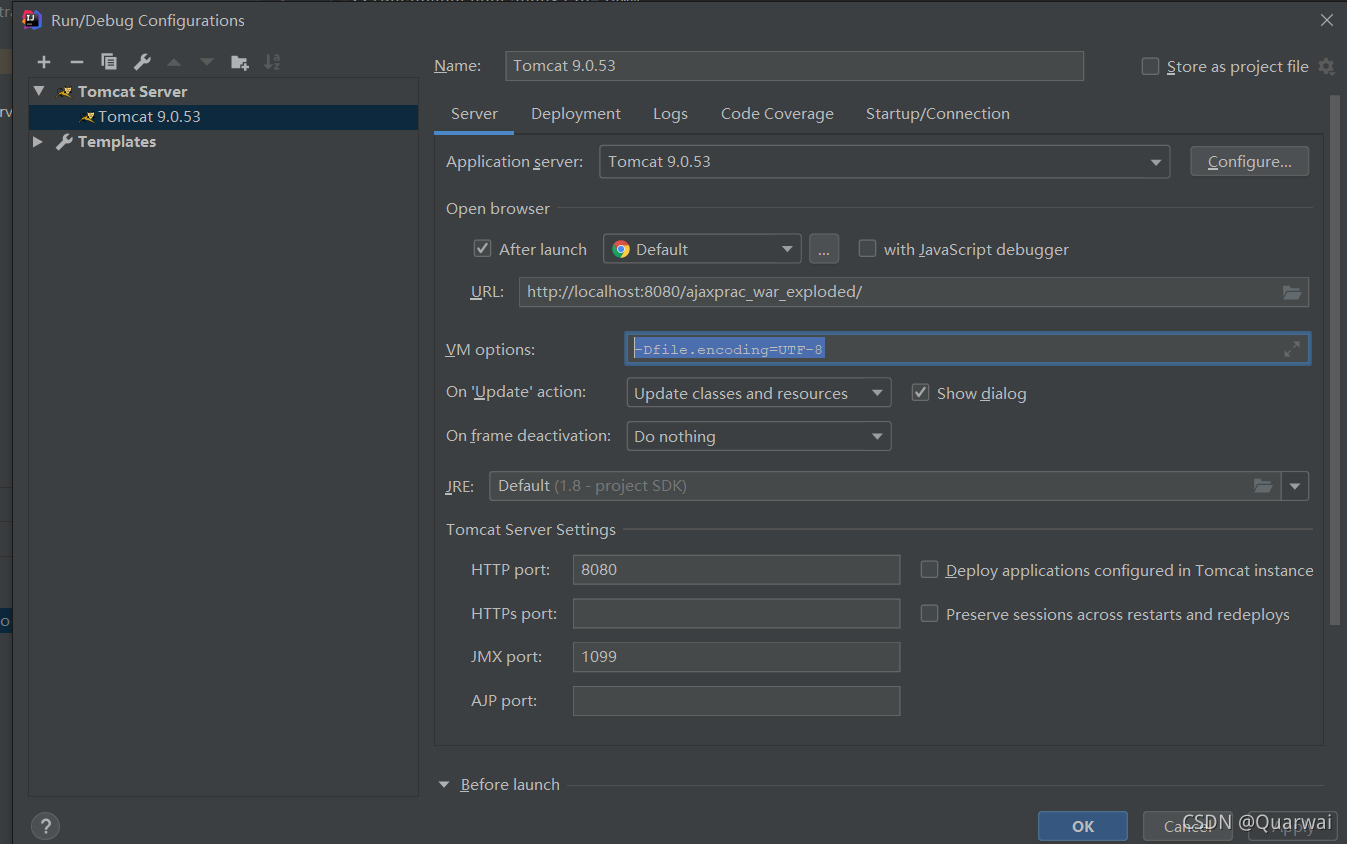The width and height of the screenshot is (1347, 844).
Task: Open settings gear next to Store as project file
Action: (1326, 66)
